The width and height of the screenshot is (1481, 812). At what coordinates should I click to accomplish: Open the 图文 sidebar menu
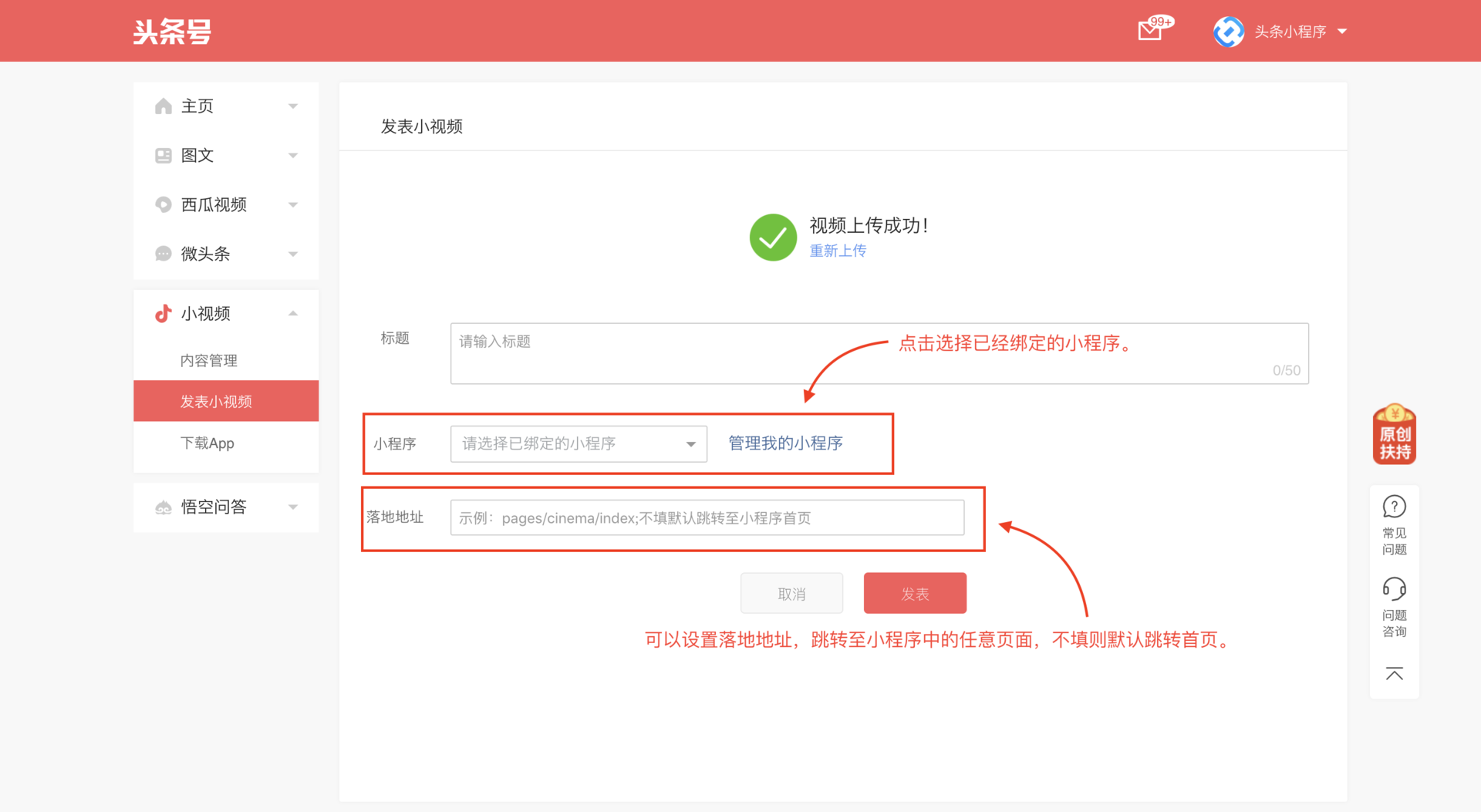tap(226, 156)
